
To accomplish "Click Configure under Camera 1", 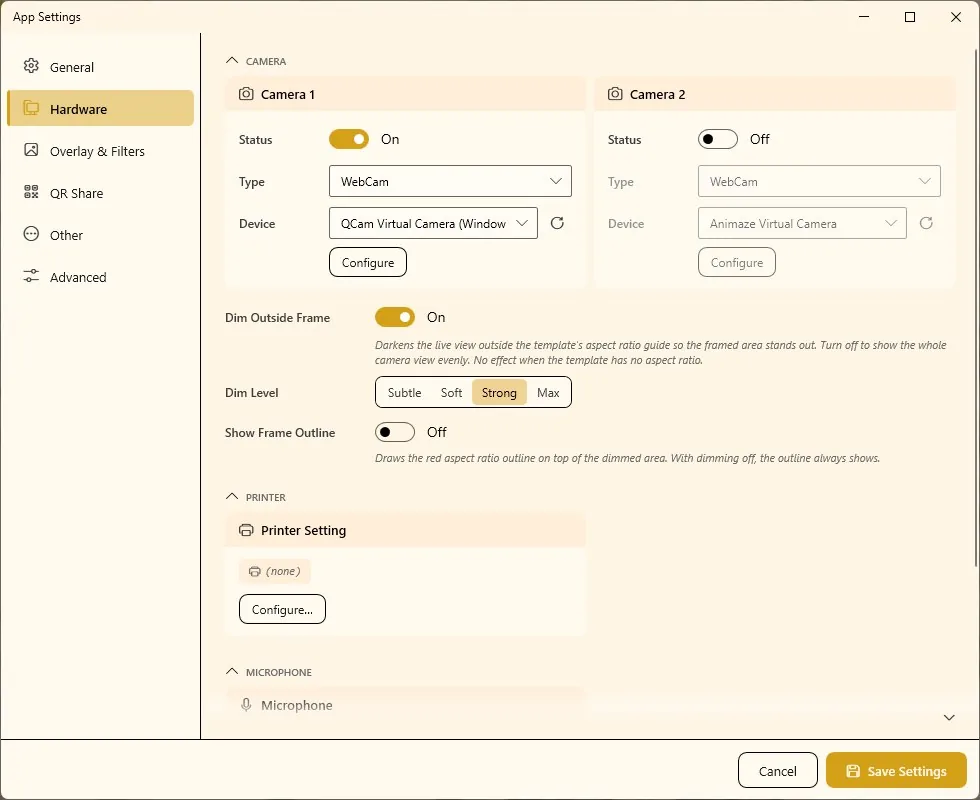I will 368,262.
